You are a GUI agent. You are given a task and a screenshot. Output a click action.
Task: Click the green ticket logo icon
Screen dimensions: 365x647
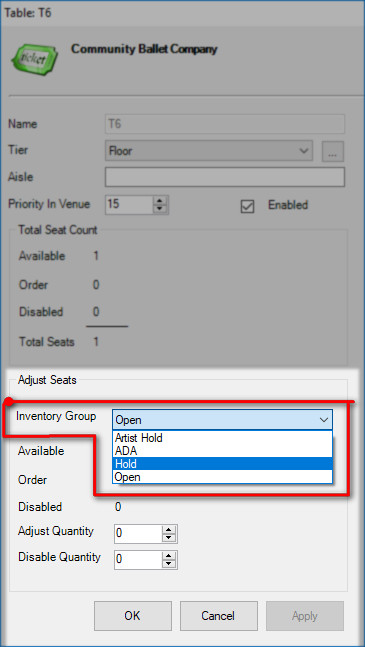(34, 59)
